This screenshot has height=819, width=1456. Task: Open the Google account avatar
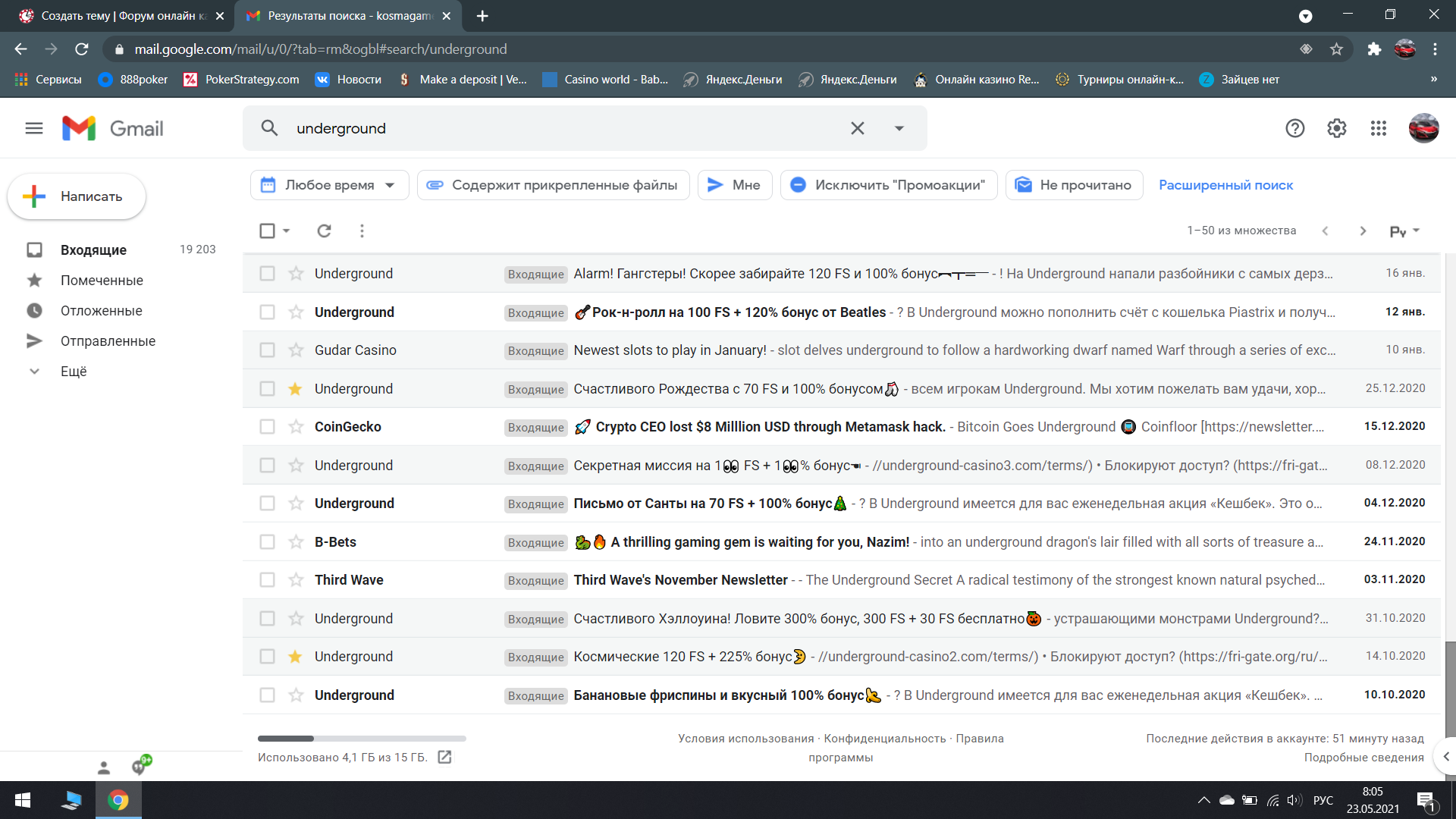pos(1423,128)
